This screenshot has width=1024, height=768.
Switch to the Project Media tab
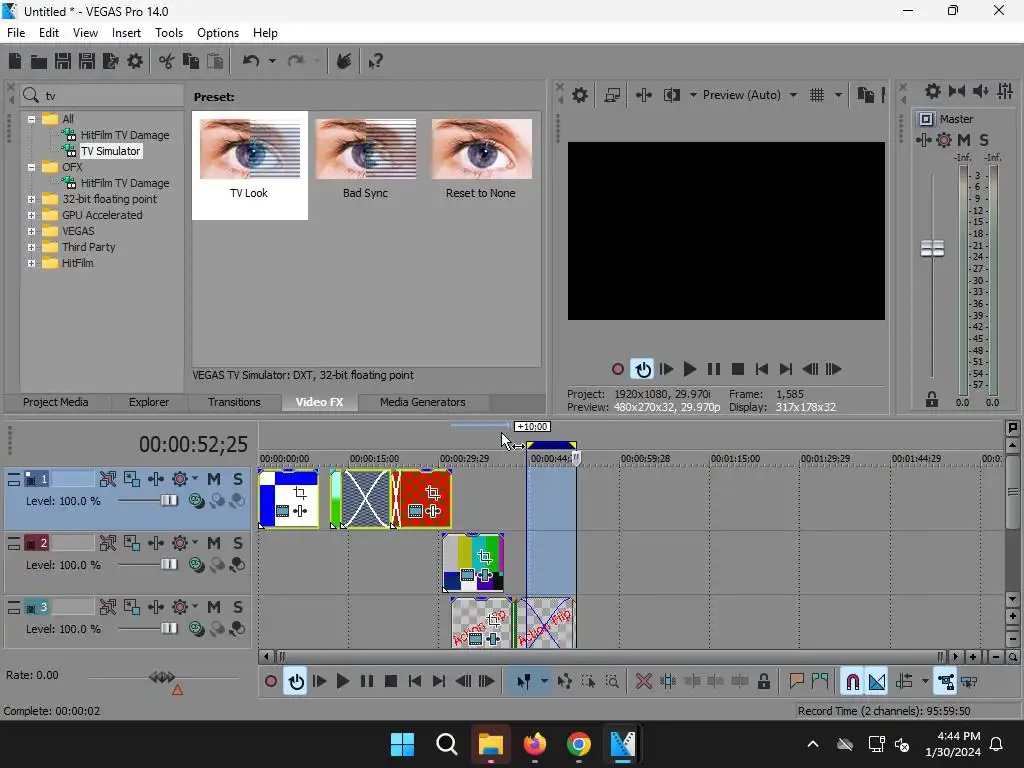coord(56,402)
